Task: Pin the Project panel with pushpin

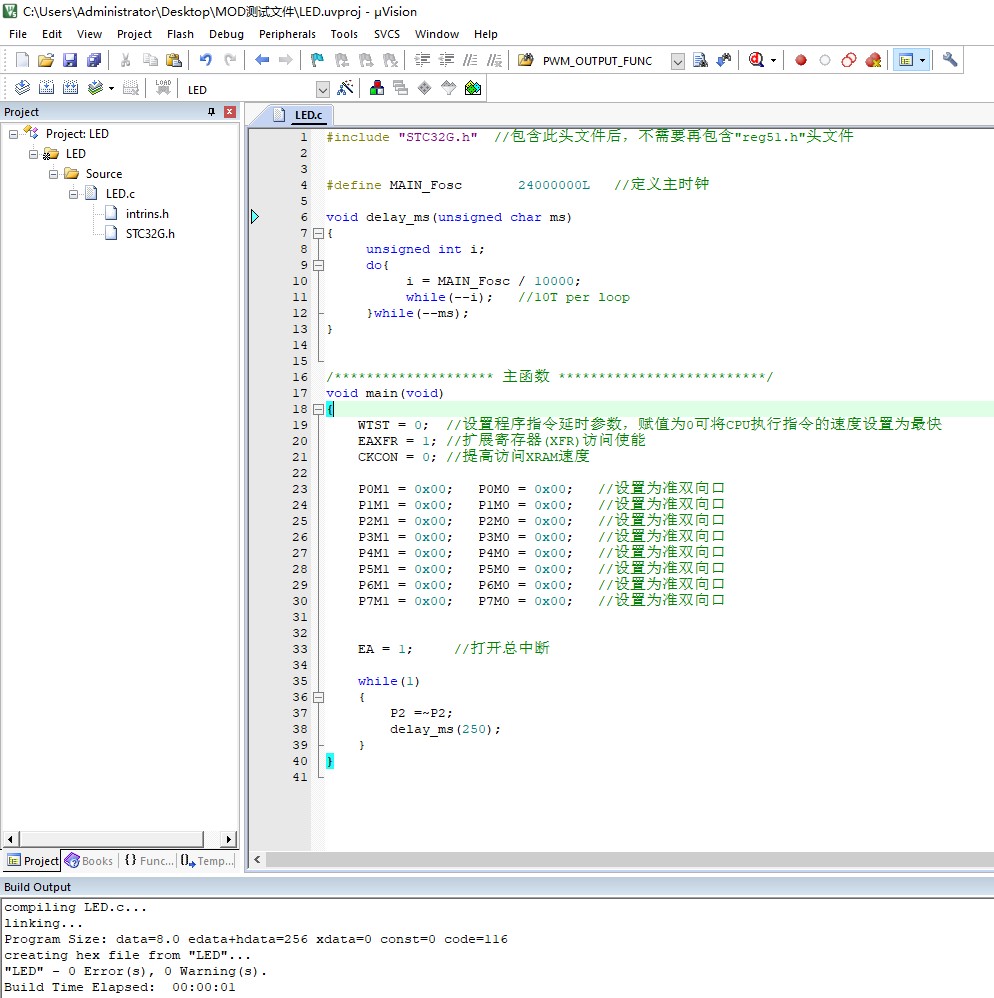Action: [x=211, y=112]
